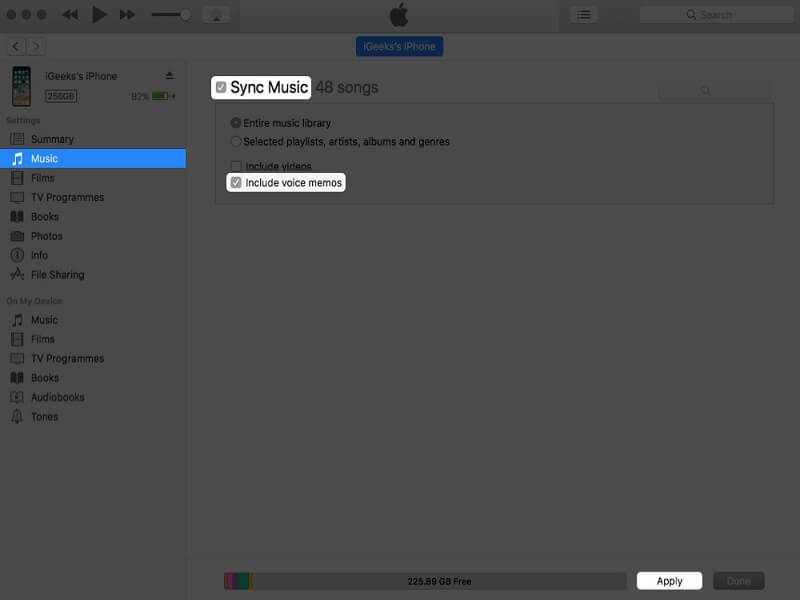Click the 256GB capacity label
This screenshot has height=600, width=800.
click(61, 96)
